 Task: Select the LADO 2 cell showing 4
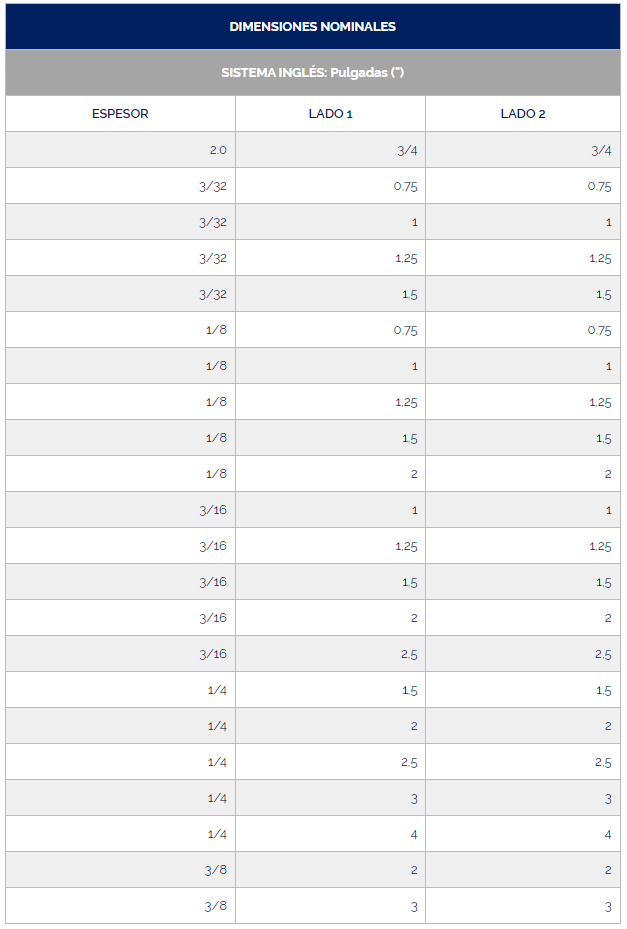607,834
